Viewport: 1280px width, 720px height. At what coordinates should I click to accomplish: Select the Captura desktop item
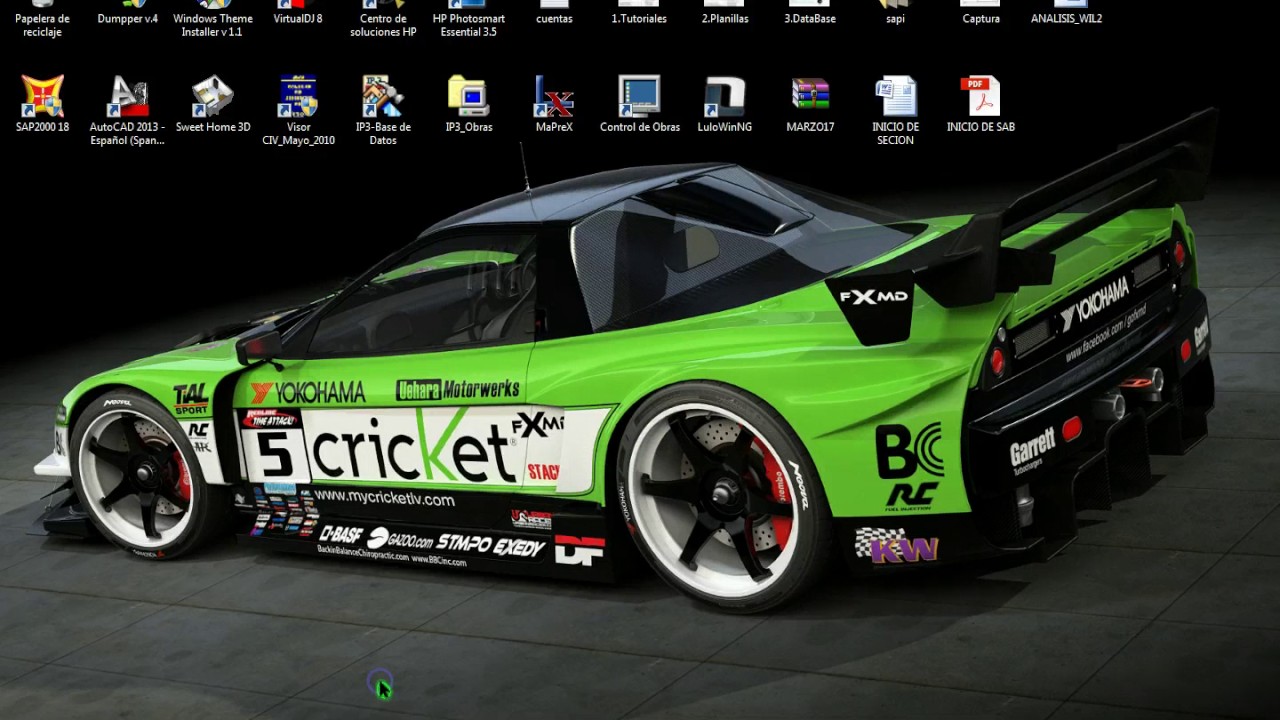click(x=981, y=13)
